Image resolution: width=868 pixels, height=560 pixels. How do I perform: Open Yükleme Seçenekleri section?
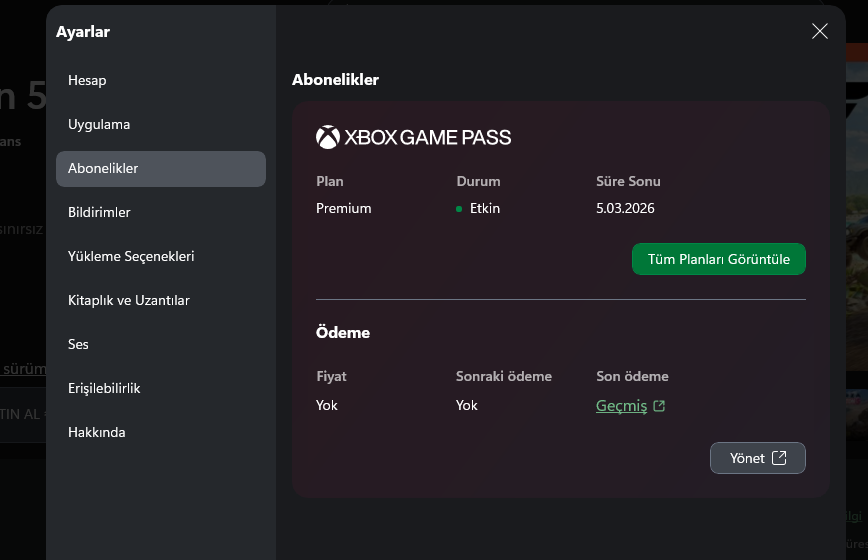click(x=161, y=256)
